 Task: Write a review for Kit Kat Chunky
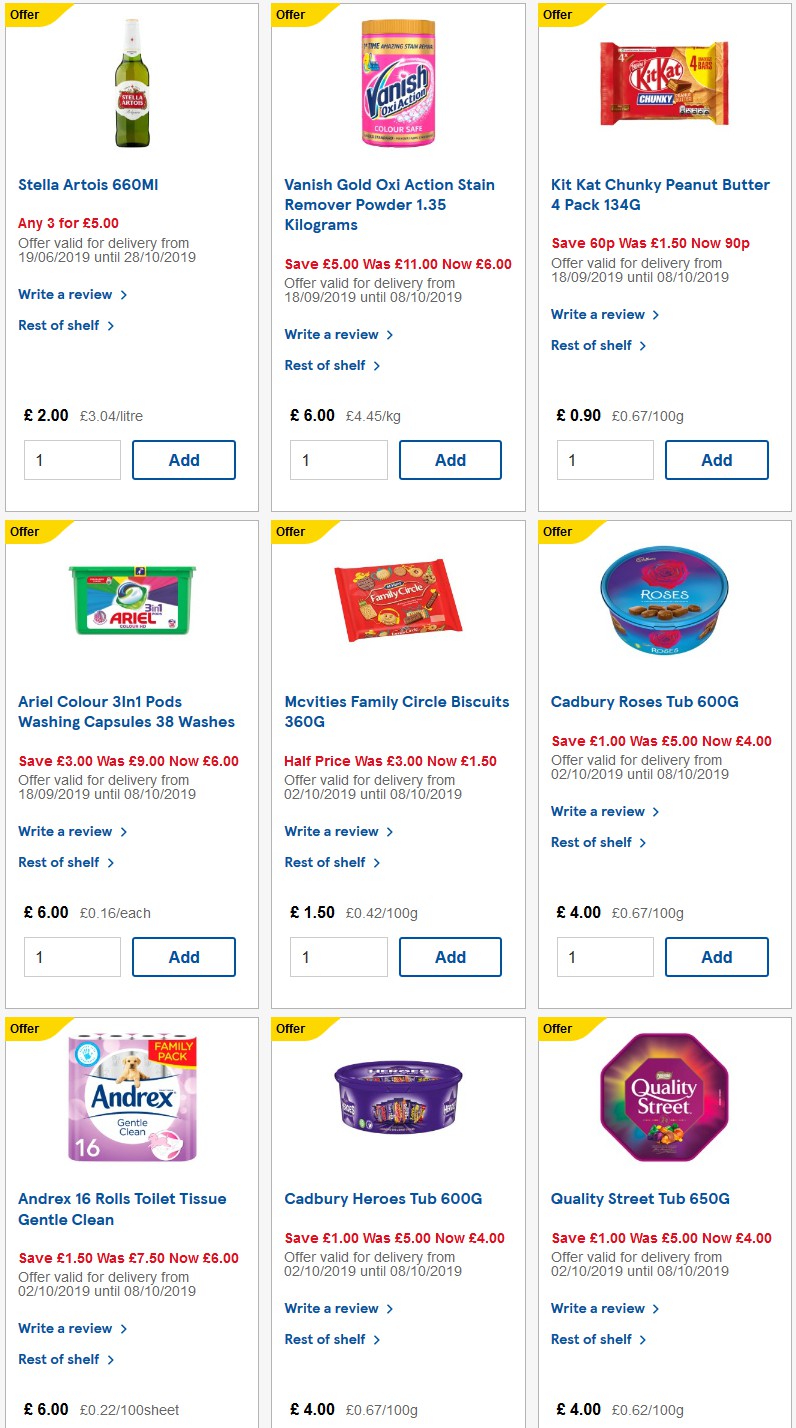[x=599, y=314]
